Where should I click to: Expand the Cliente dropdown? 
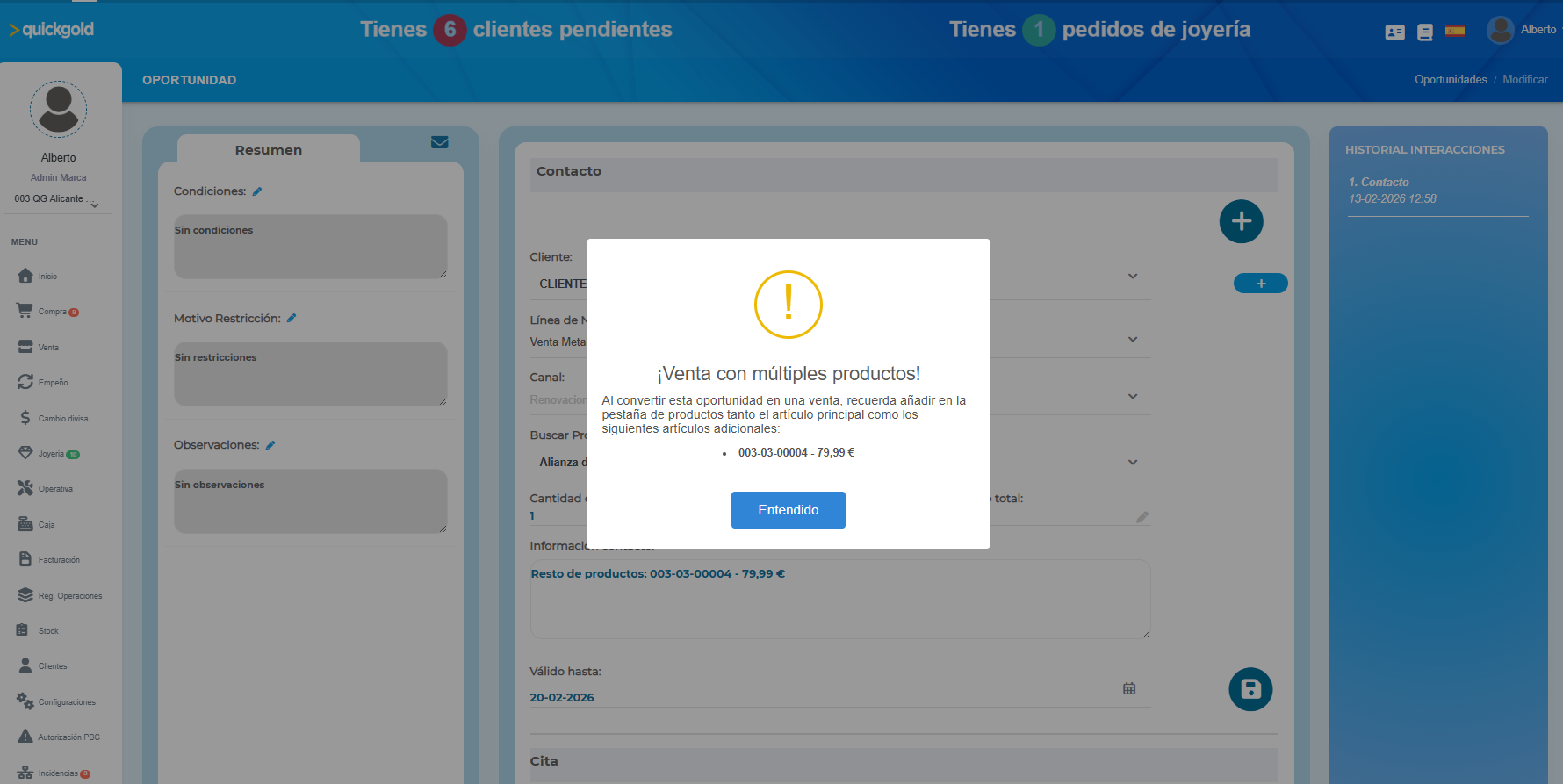tap(1133, 277)
